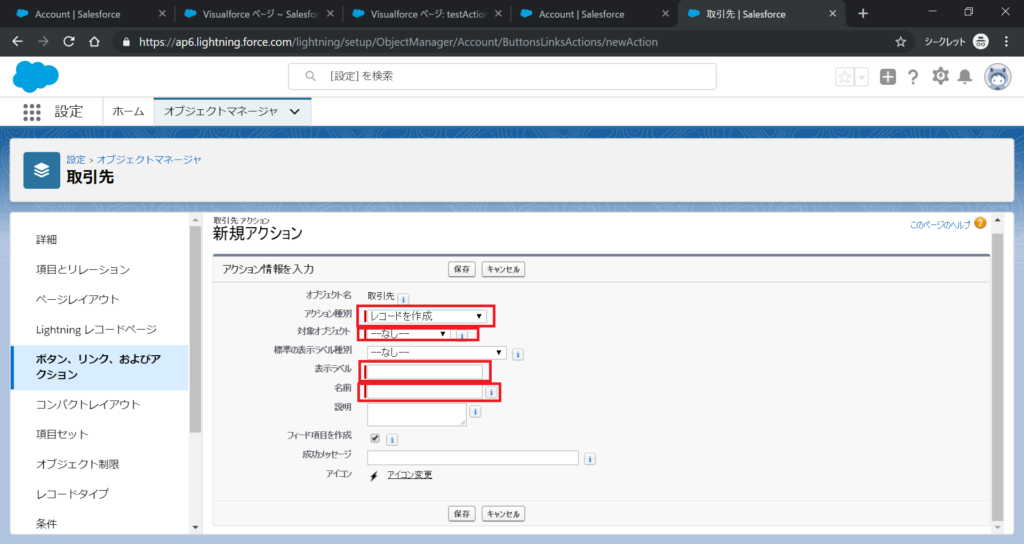Open the 標準の表示ラベル種別 dropdown
Image resolution: width=1024 pixels, height=544 pixels.
(x=437, y=352)
